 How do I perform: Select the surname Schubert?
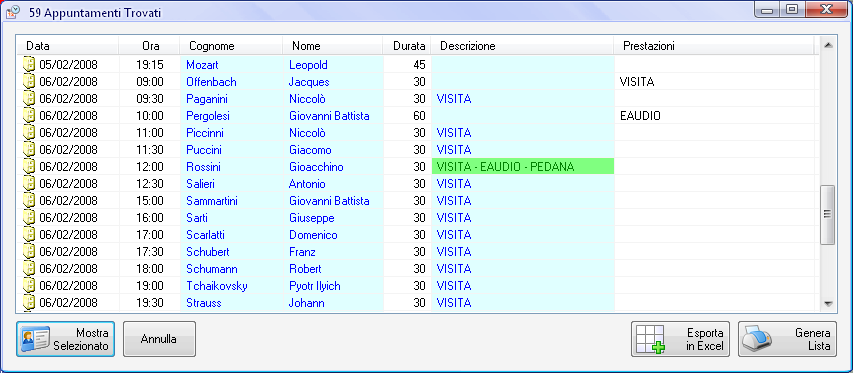click(x=208, y=252)
